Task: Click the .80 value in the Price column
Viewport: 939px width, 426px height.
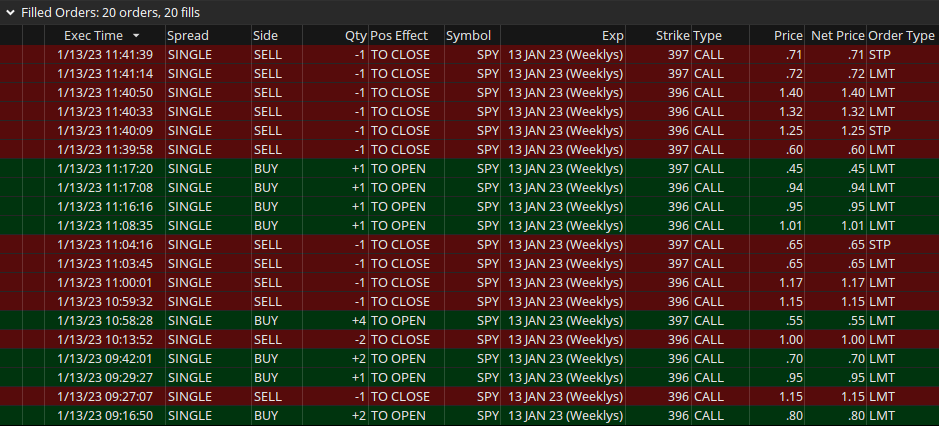Action: [794, 415]
